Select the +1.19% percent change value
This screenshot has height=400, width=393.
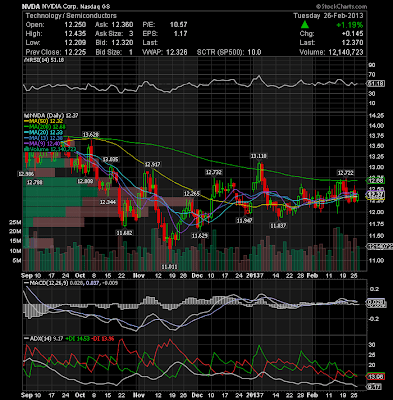pos(350,25)
